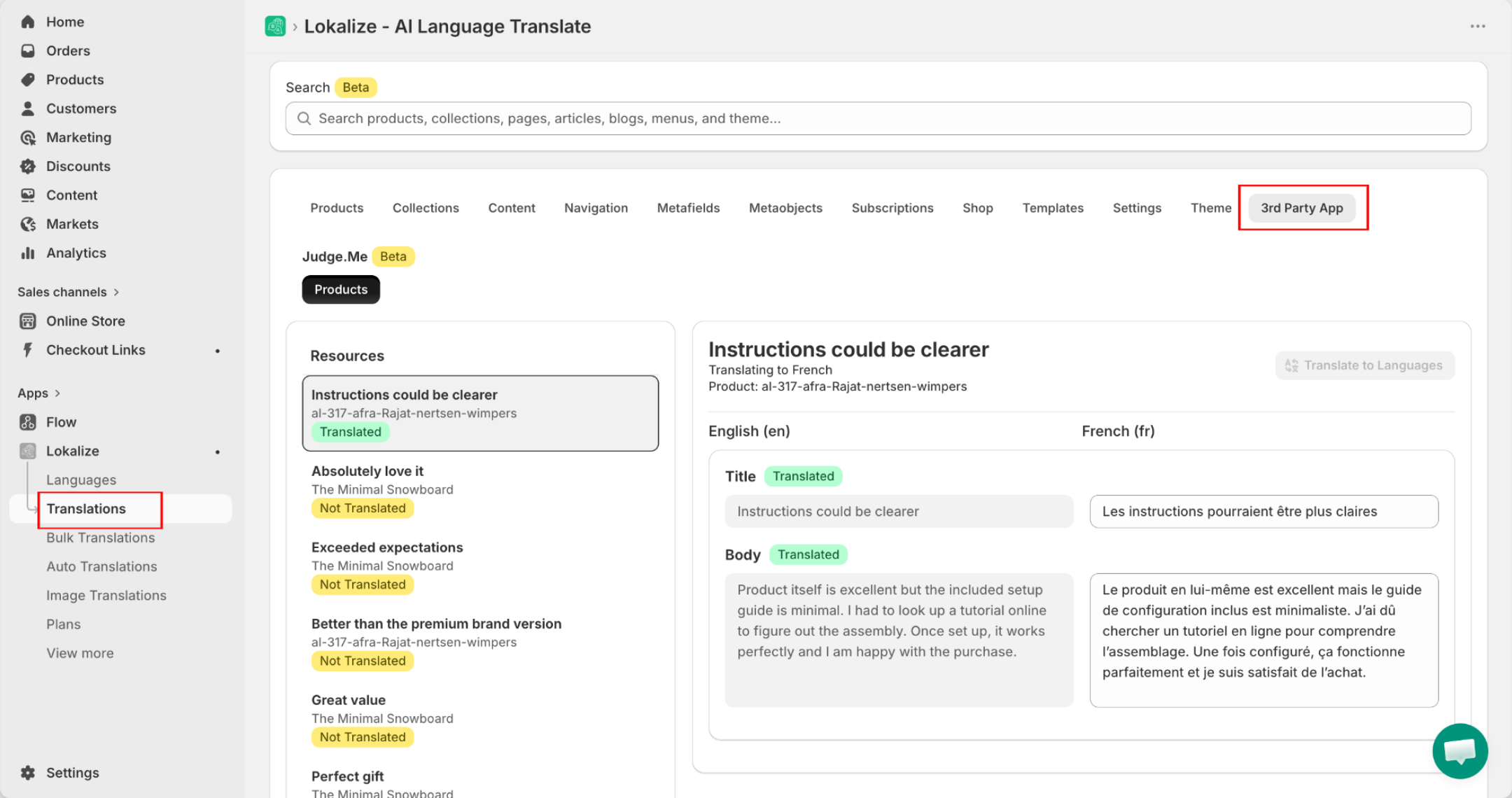Viewport: 1512px width, 798px height.
Task: Open the Products tab
Action: pyautogui.click(x=337, y=208)
